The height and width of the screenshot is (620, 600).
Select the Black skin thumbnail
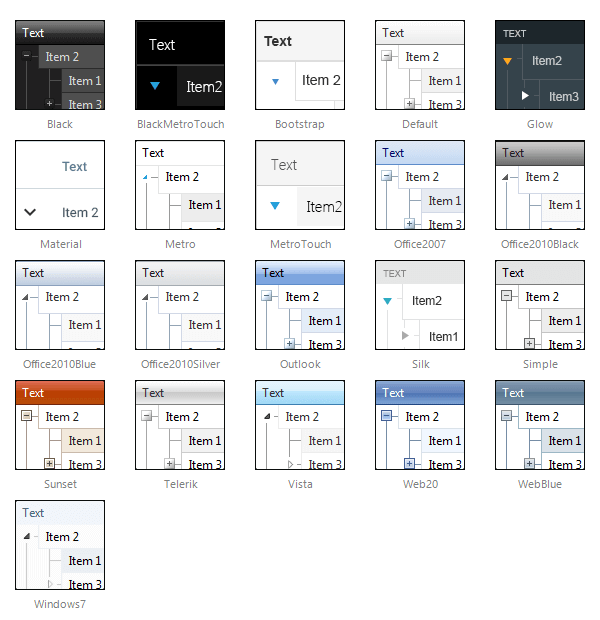pos(60,65)
